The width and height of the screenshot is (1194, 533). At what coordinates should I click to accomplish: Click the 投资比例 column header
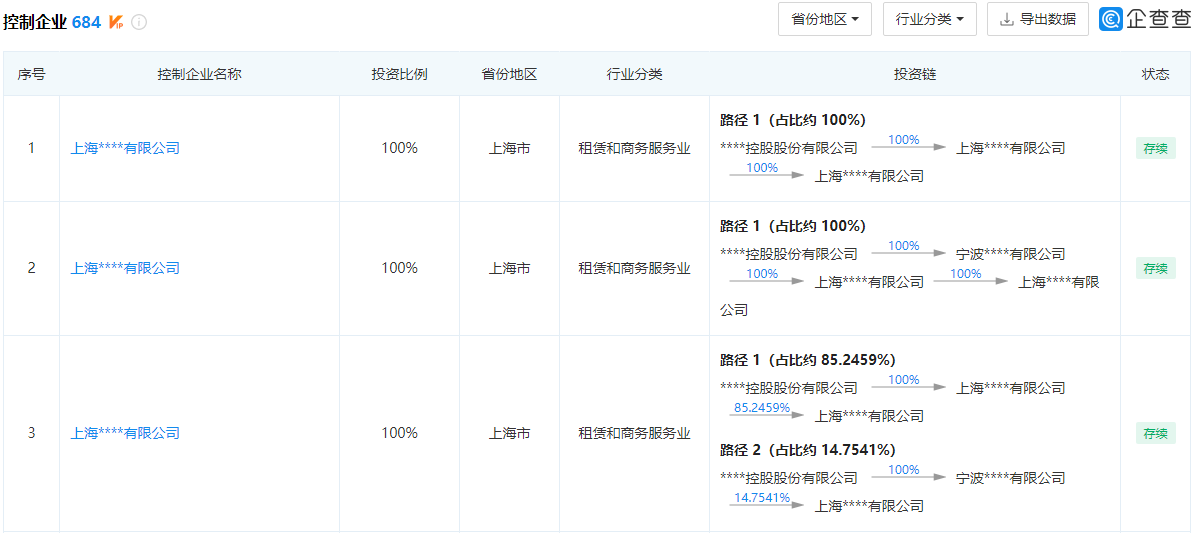[x=399, y=74]
